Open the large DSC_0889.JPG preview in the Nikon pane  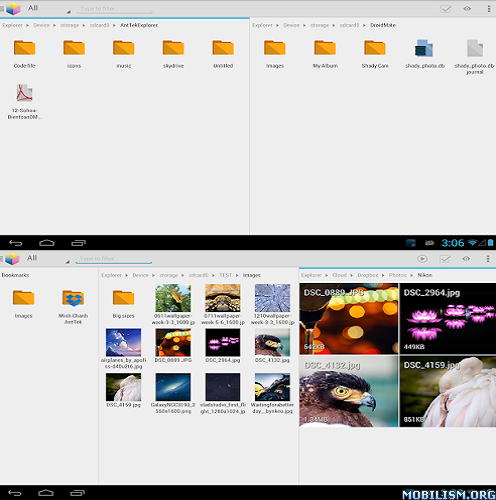point(349,319)
